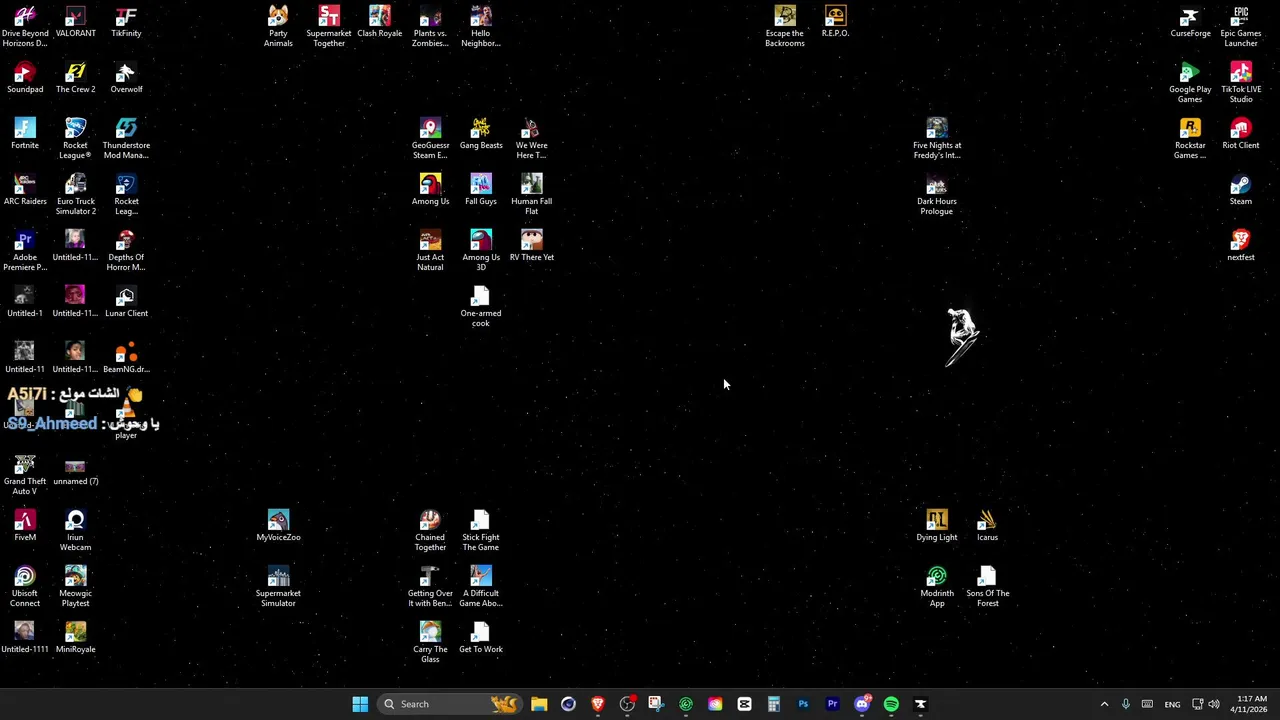Open the clock and date panel

pos(1251,704)
